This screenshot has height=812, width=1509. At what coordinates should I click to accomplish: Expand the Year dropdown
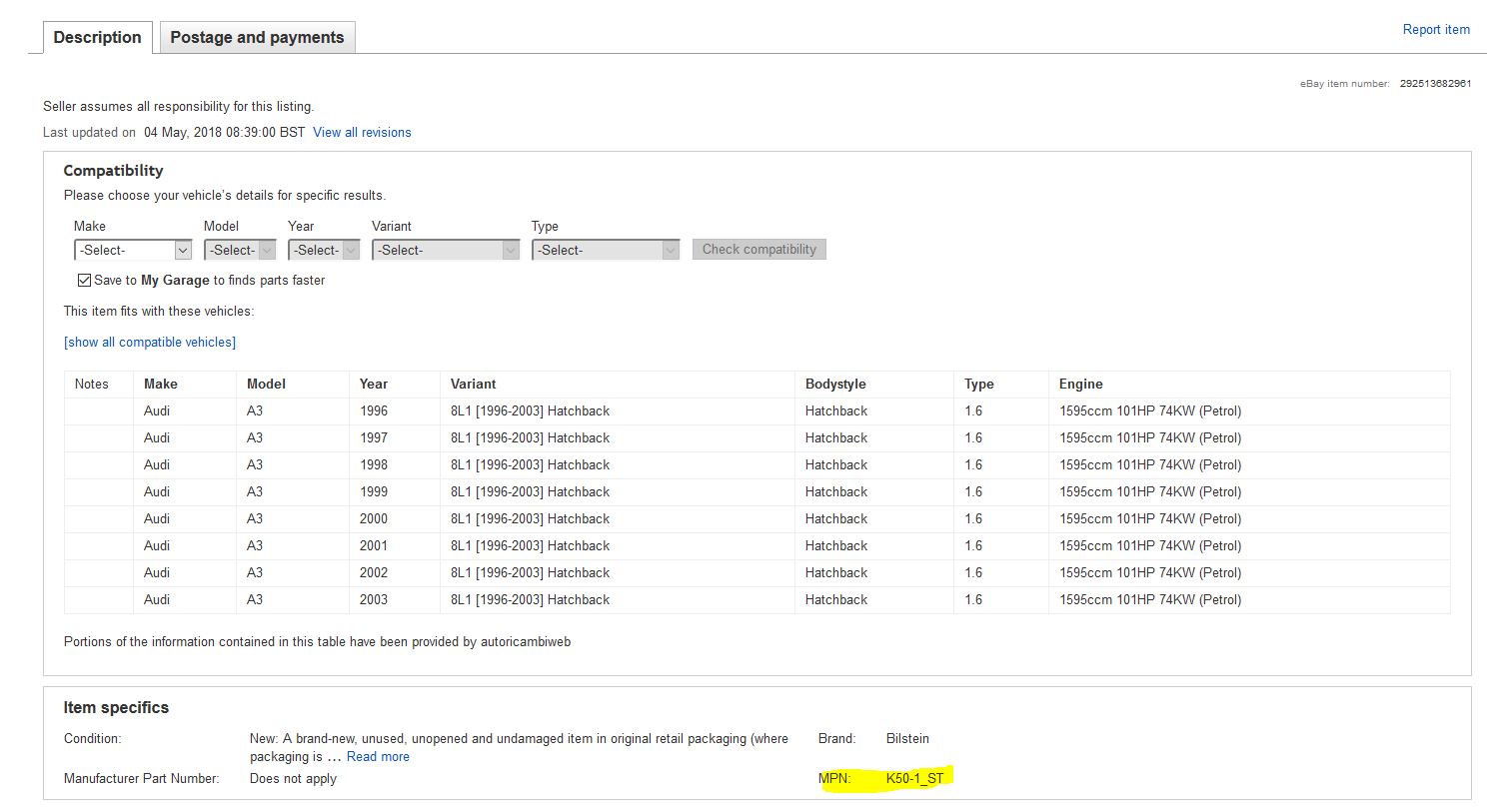pyautogui.click(x=324, y=250)
